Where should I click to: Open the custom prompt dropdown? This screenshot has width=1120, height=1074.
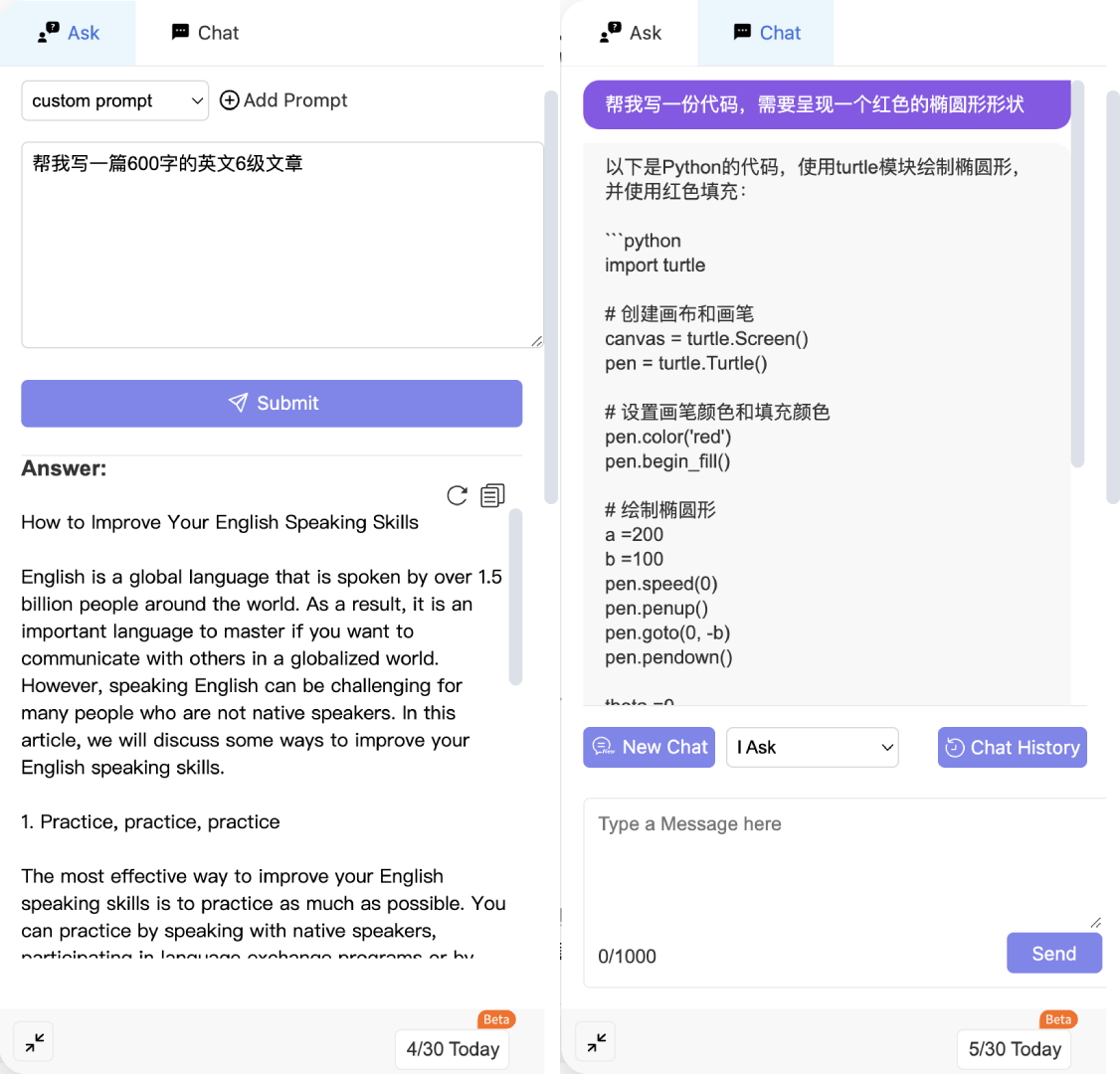click(115, 100)
